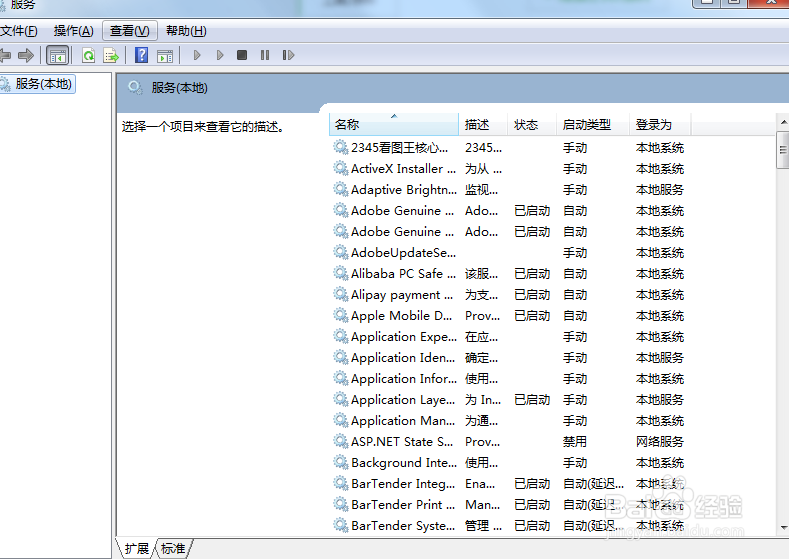Click gear icon beside Alibaba PC Safe
789x559 pixels.
[x=341, y=273]
